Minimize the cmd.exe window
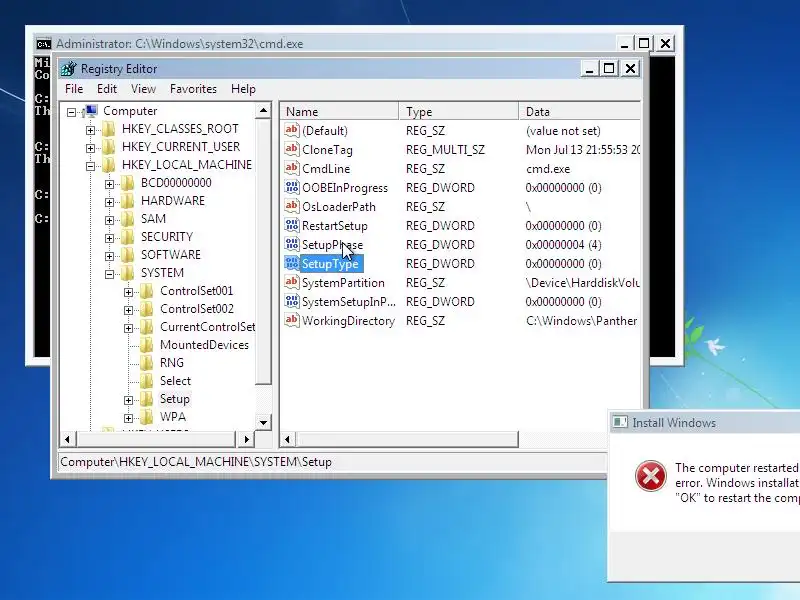800x600 pixels. pos(624,44)
